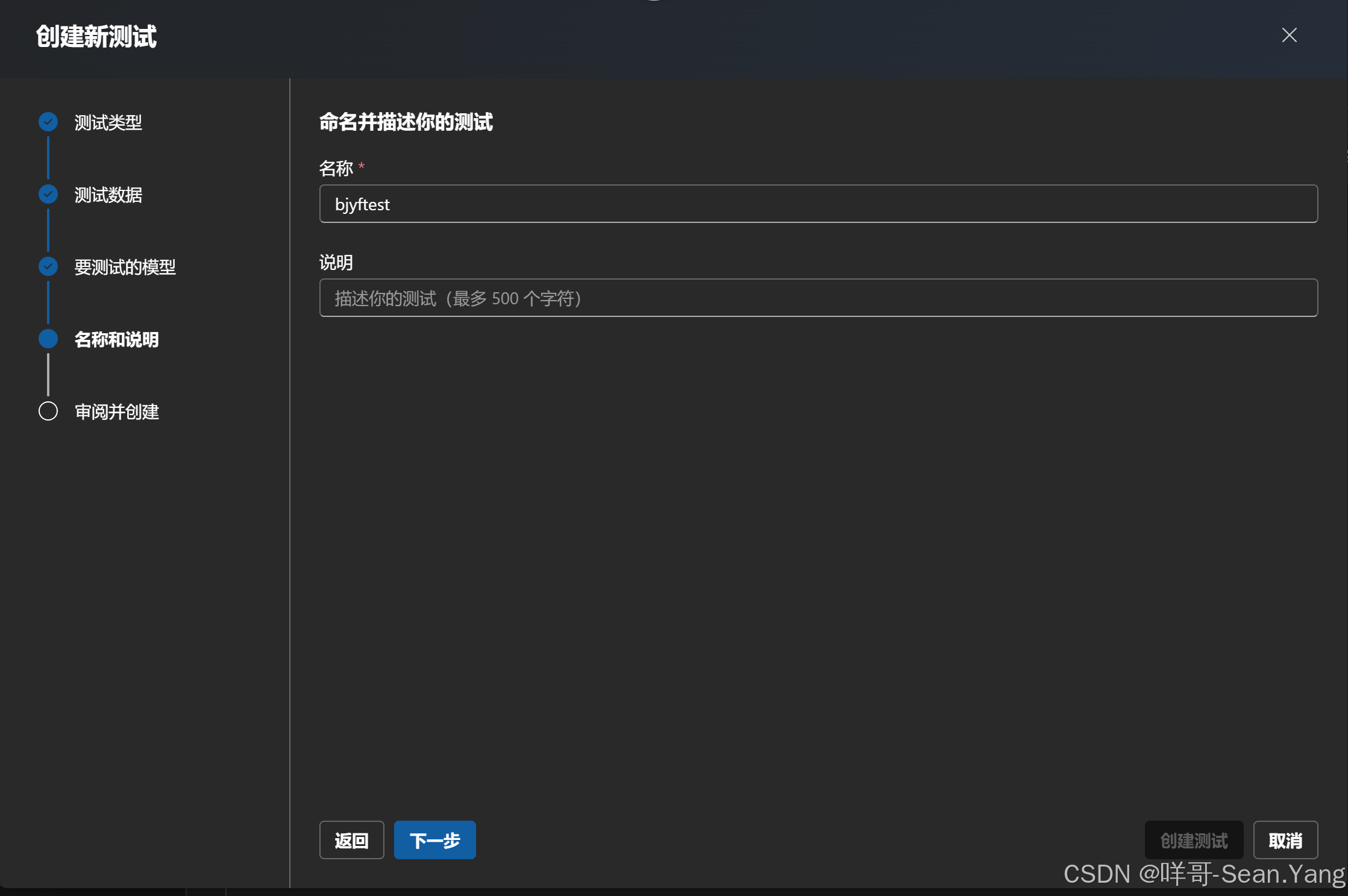1348x896 pixels.
Task: Open the 要测试的模型 step label
Action: pos(125,268)
